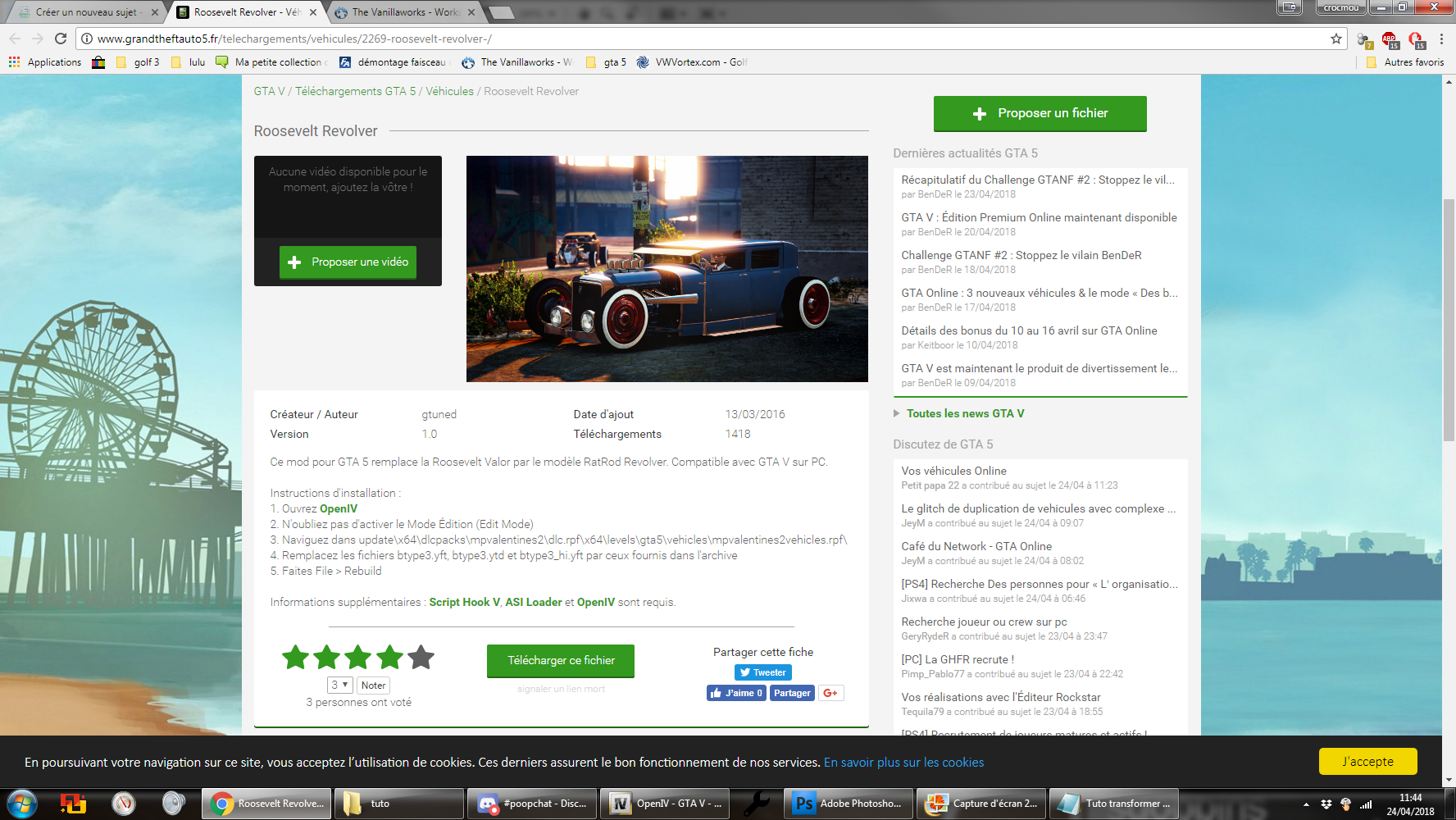The image size is (1456, 820).
Task: Click 'Véhicules' breadcrumb link
Action: pyautogui.click(x=449, y=91)
